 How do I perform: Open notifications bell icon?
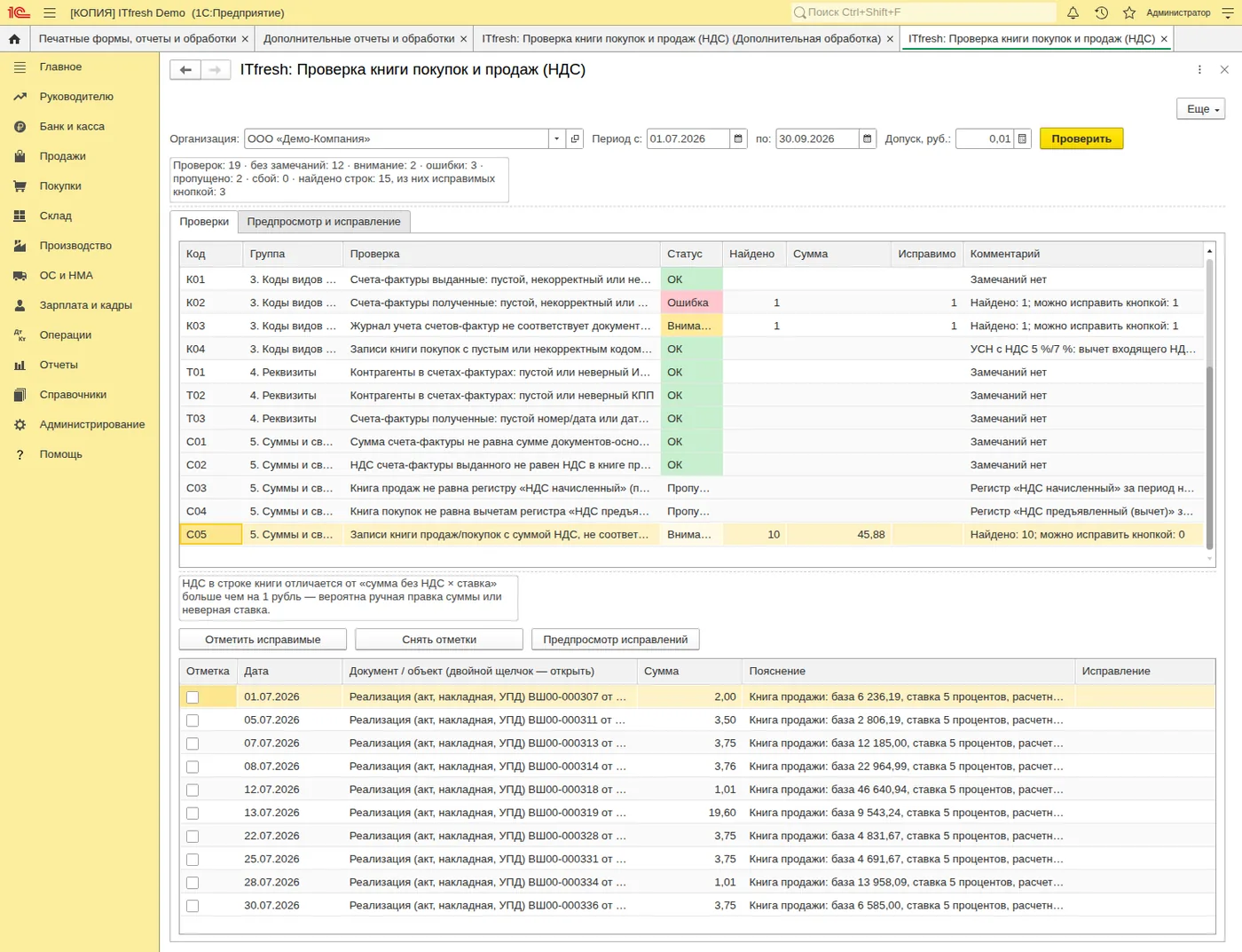(x=1073, y=12)
